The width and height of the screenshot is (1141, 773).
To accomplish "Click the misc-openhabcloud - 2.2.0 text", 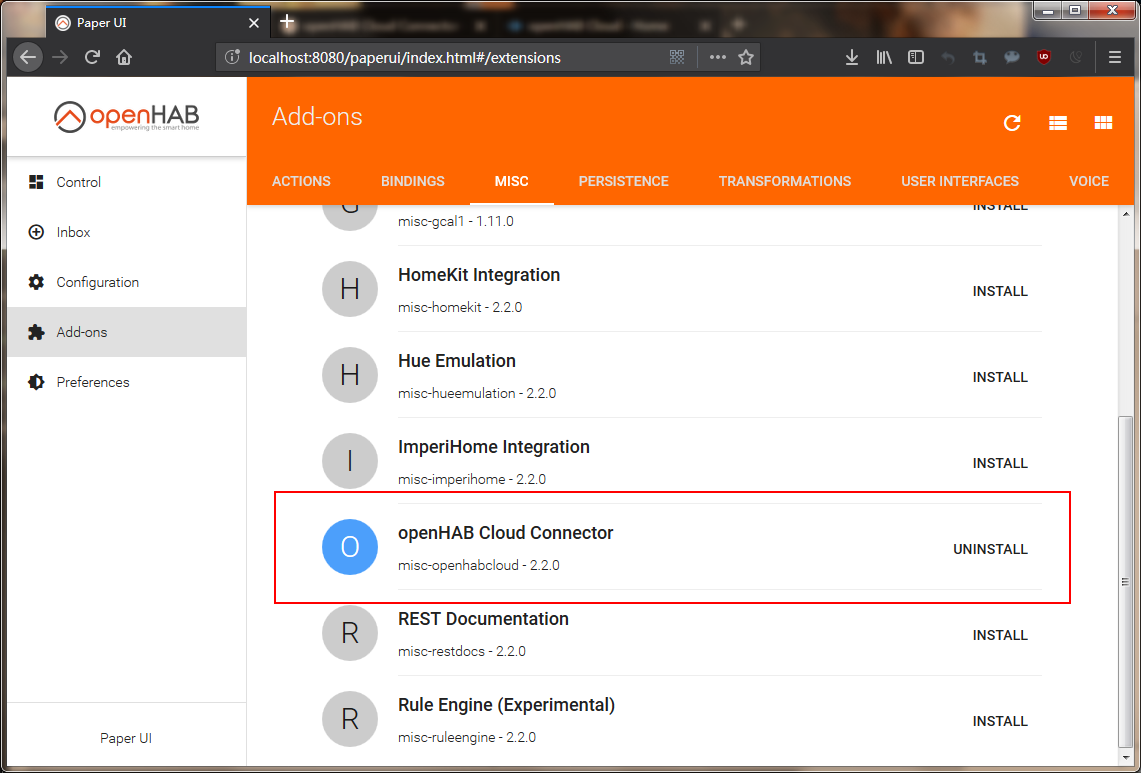I will 479,566.
